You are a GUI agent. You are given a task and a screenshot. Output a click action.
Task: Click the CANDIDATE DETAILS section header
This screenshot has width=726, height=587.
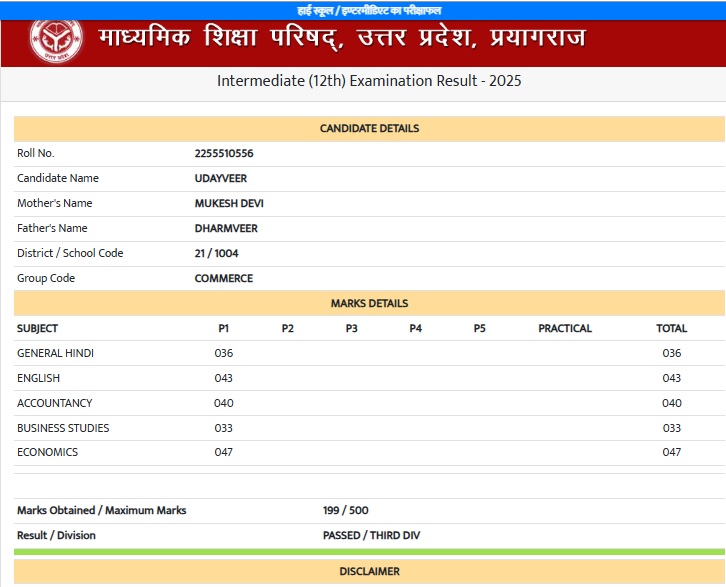(x=369, y=129)
